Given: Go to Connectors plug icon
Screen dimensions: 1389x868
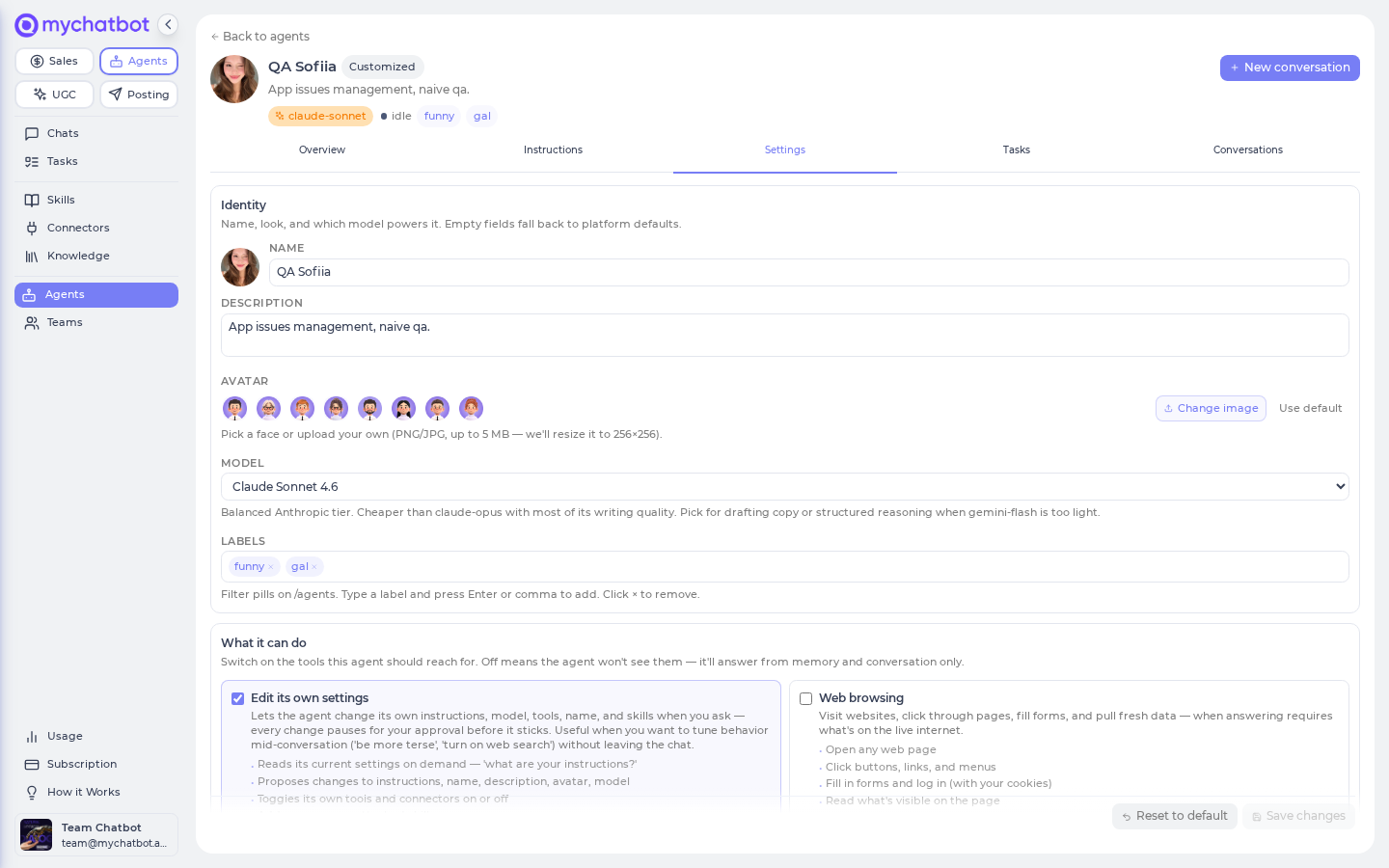Looking at the screenshot, I should 32,228.
